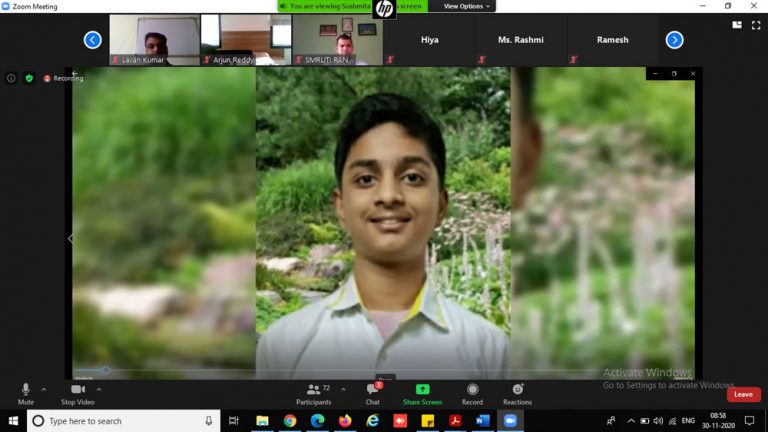This screenshot has height=432, width=768.
Task: Open Windows Start menu
Action: click(x=13, y=421)
